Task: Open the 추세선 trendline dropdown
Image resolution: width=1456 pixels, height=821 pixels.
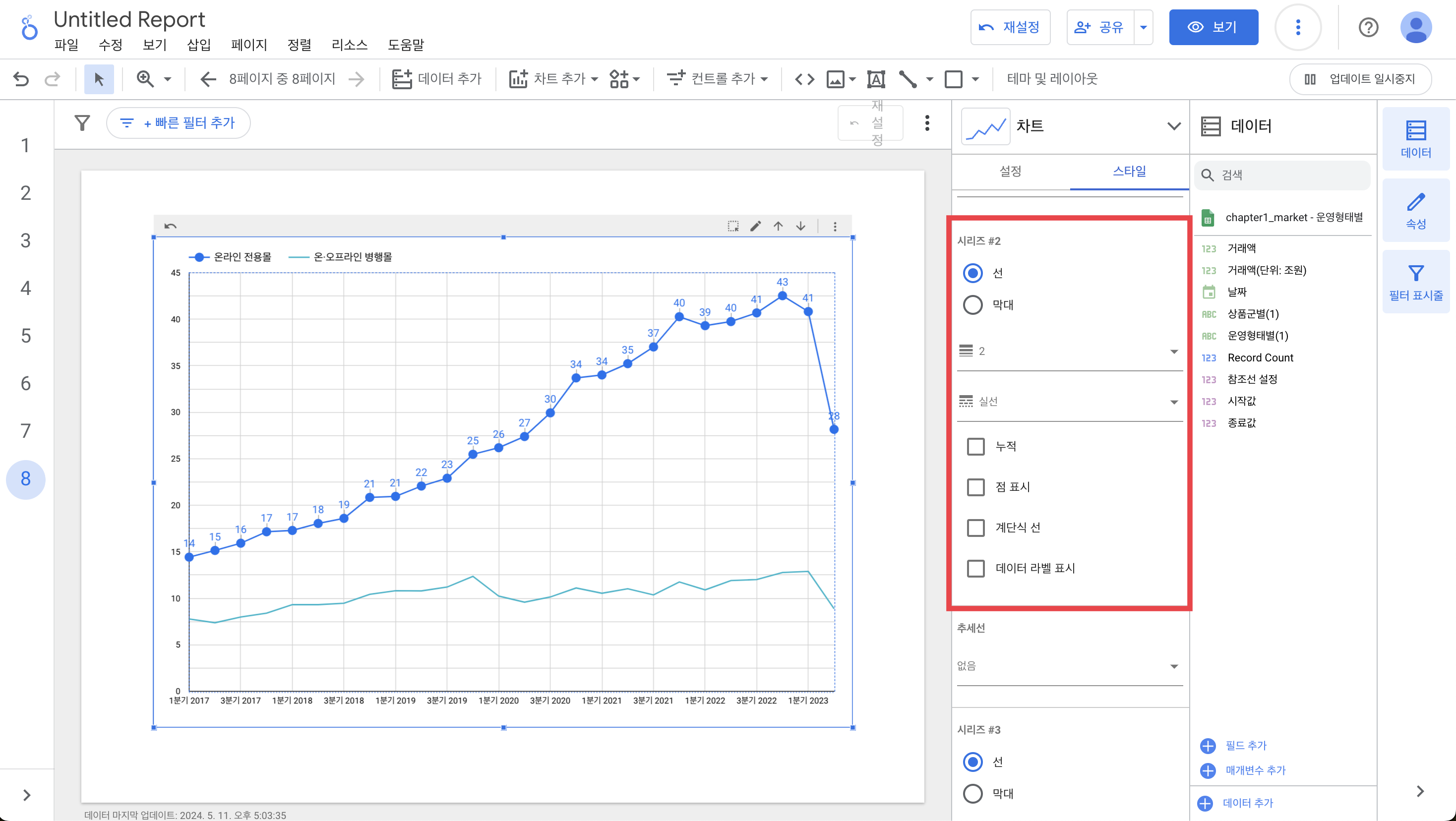Action: point(1069,666)
